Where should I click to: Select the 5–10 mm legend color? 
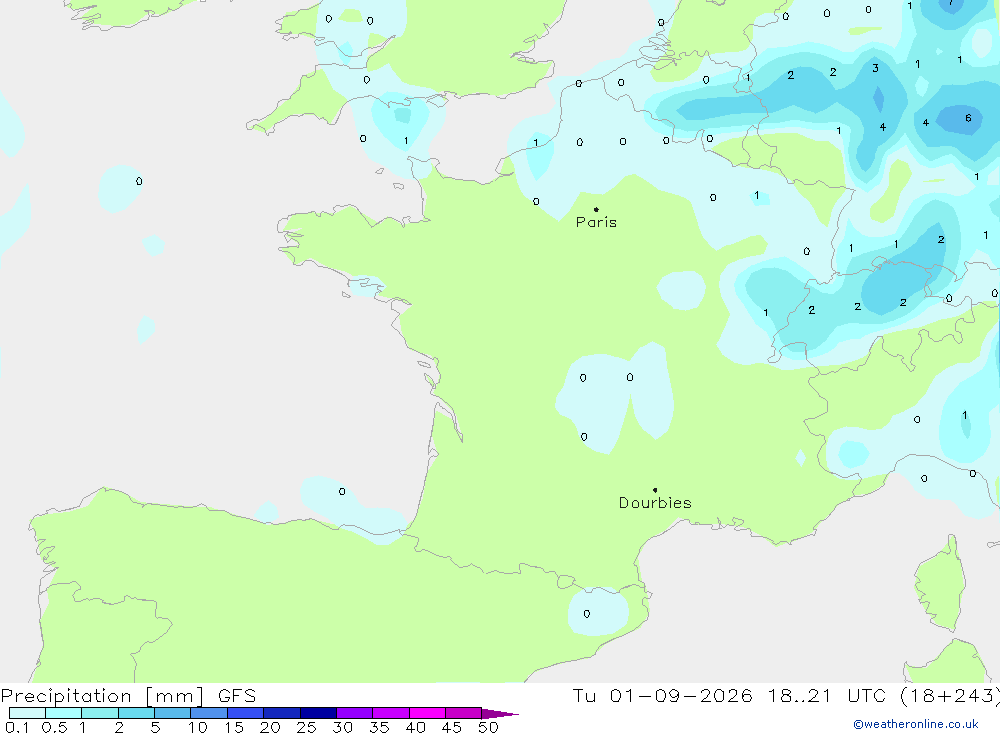[x=173, y=713]
